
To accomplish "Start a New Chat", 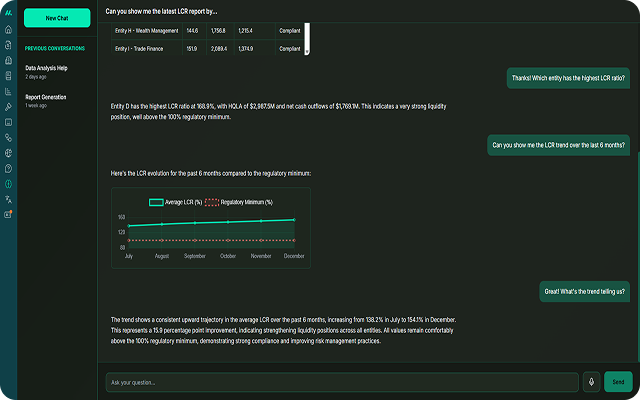I will pos(57,18).
